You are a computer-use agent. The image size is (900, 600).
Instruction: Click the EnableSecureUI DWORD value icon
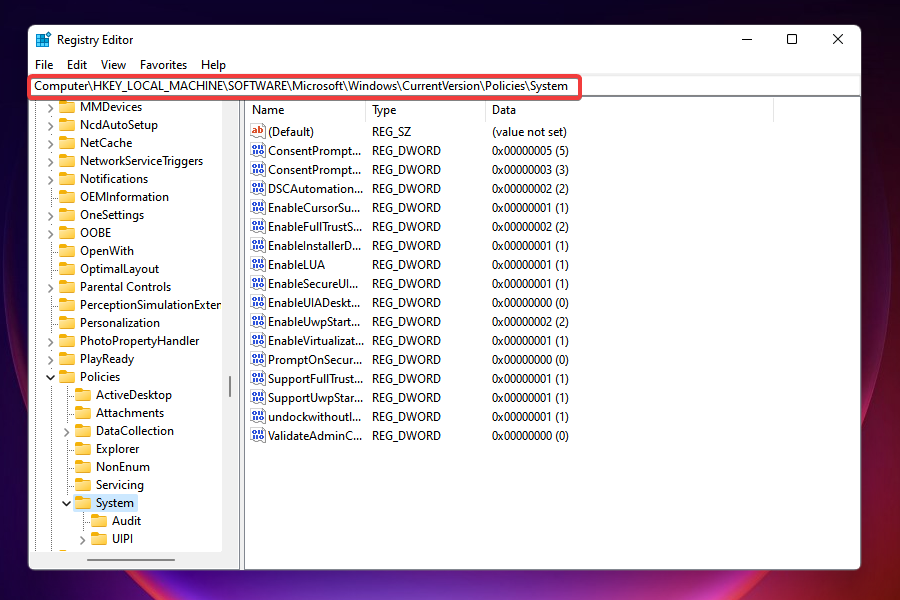coord(258,283)
